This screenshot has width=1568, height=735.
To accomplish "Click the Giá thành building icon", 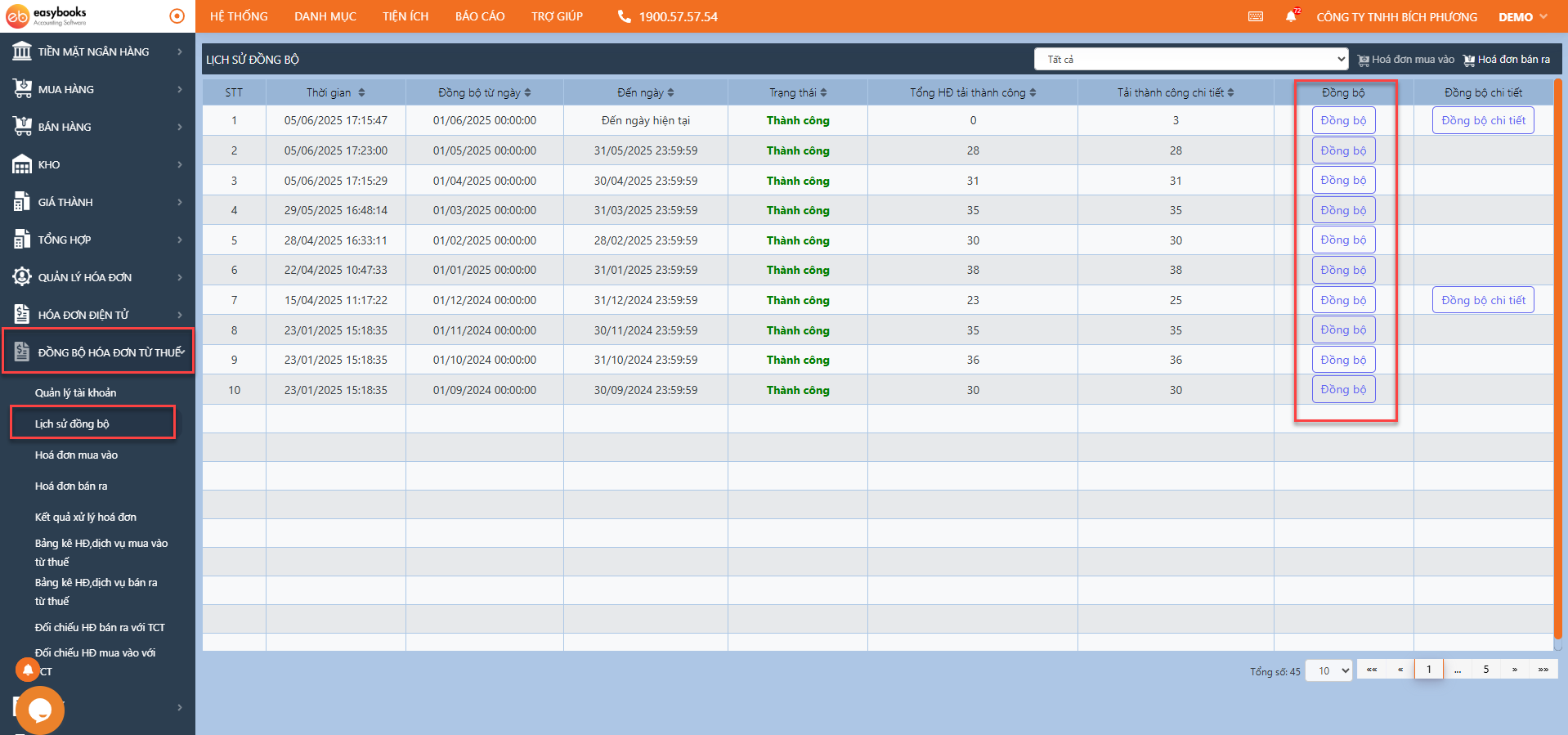I will click(22, 202).
